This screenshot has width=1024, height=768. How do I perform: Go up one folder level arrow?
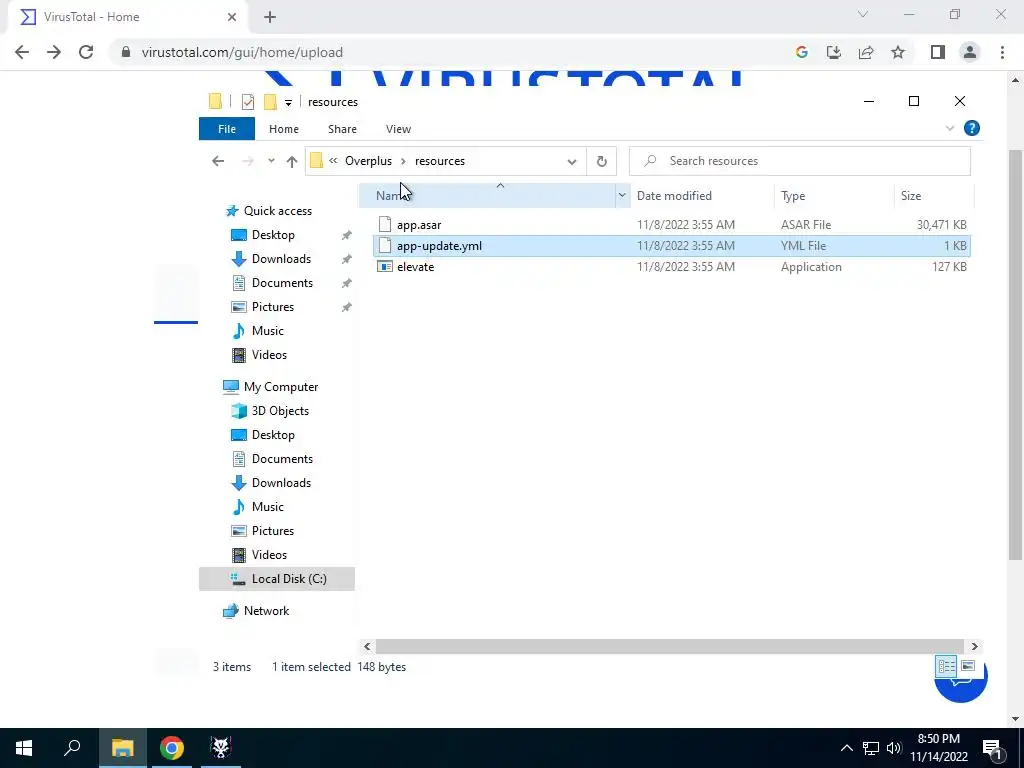pos(292,161)
